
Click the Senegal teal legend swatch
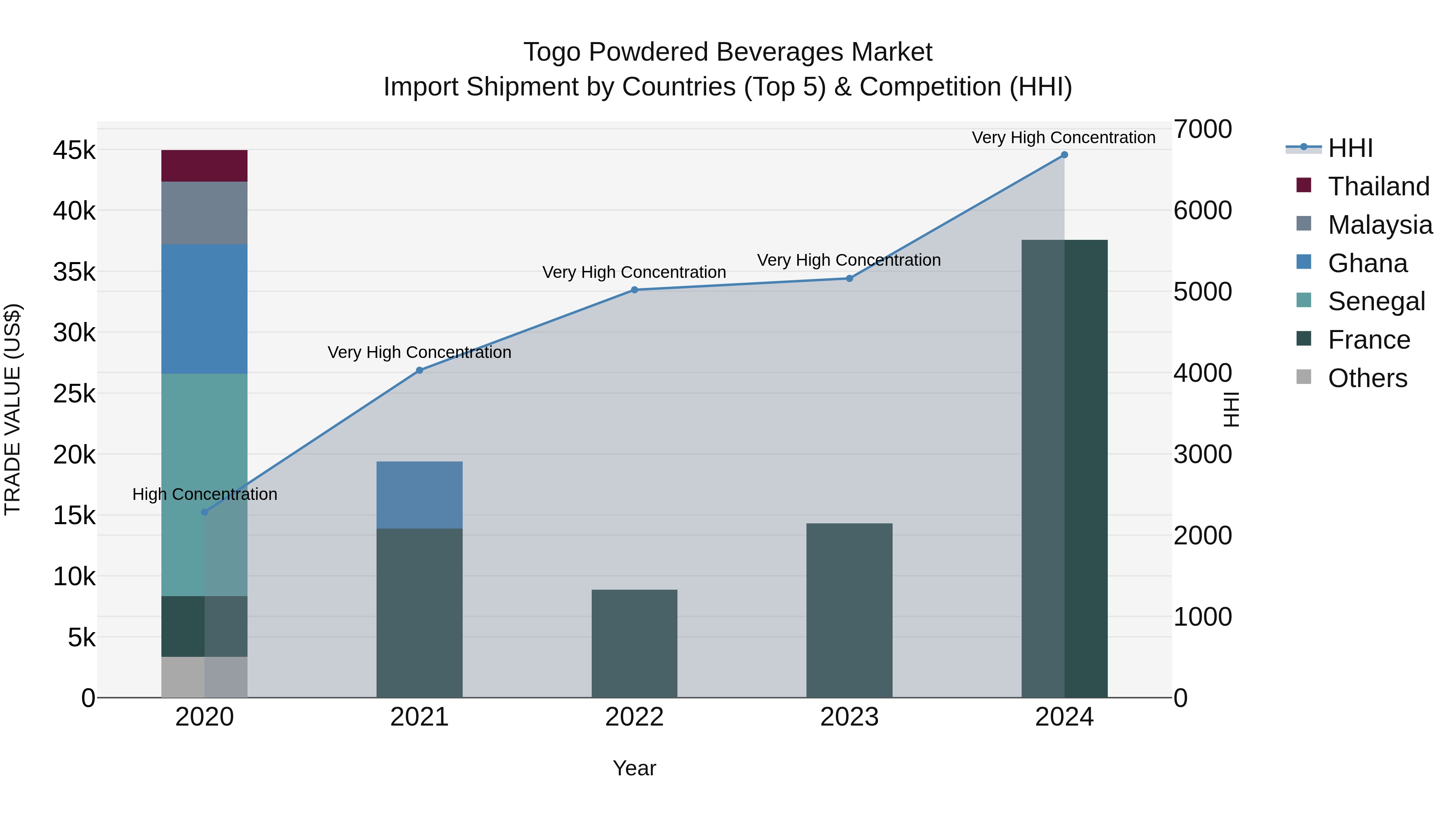tap(1304, 300)
